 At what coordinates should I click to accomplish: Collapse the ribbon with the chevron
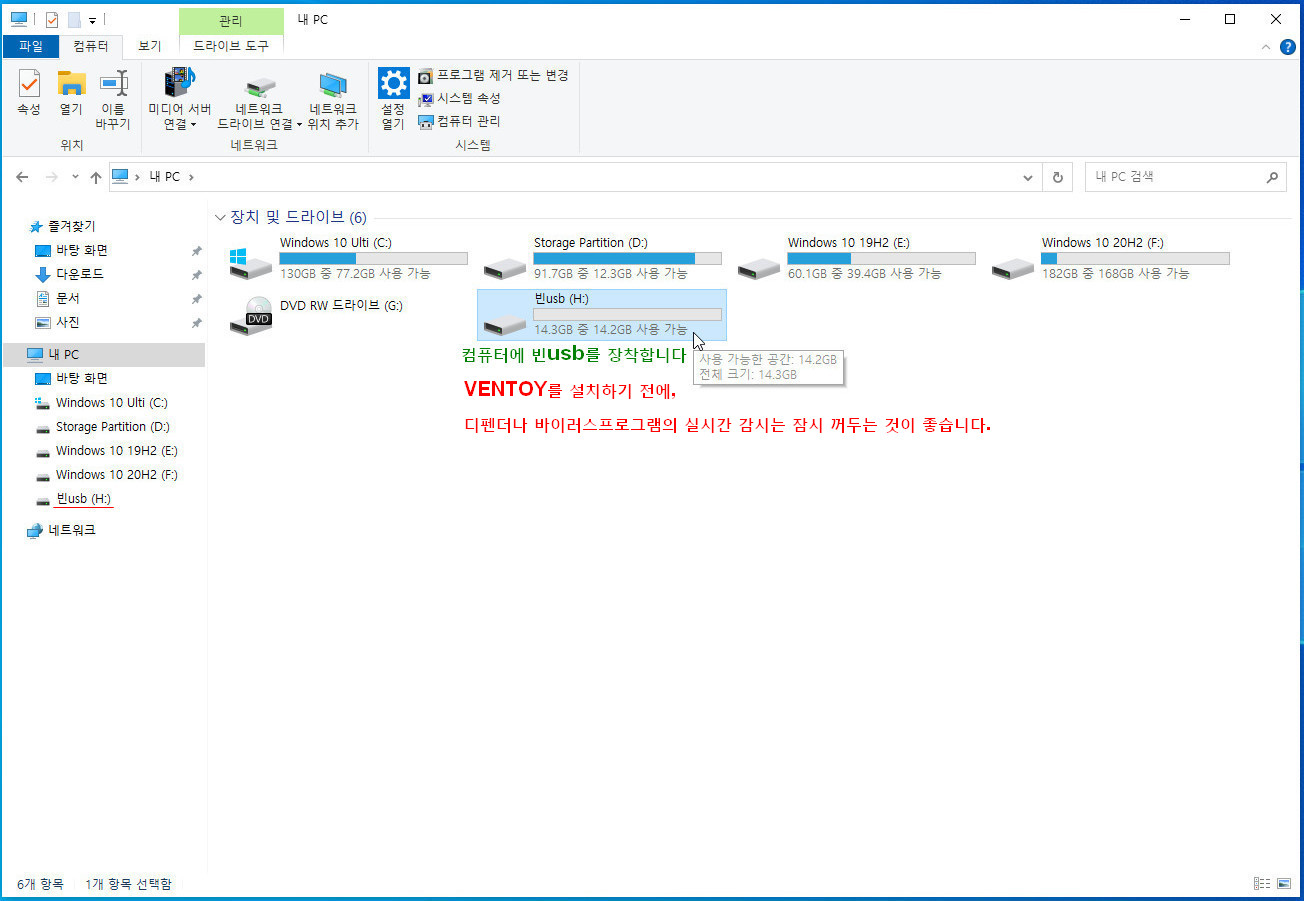click(x=1267, y=46)
